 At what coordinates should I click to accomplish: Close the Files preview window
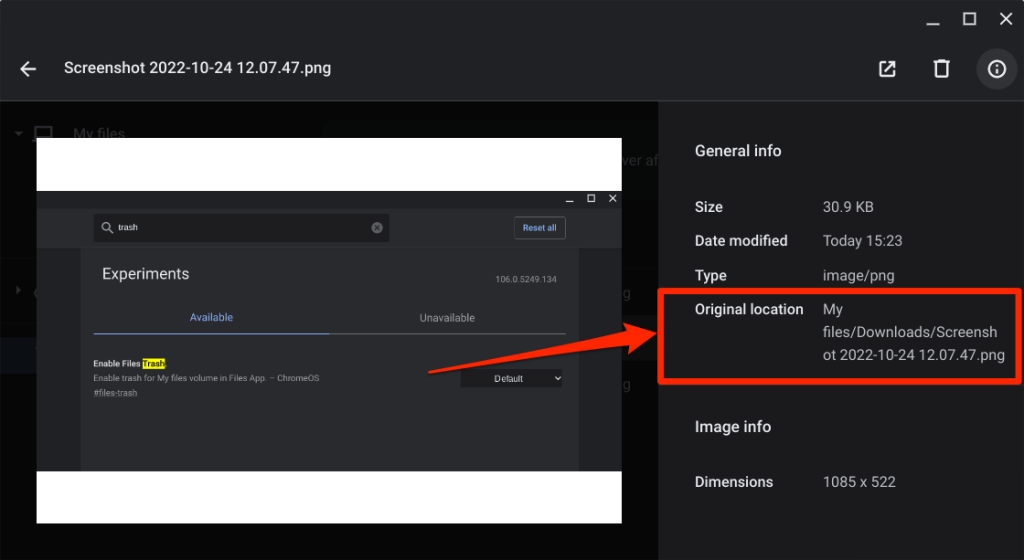1005,18
